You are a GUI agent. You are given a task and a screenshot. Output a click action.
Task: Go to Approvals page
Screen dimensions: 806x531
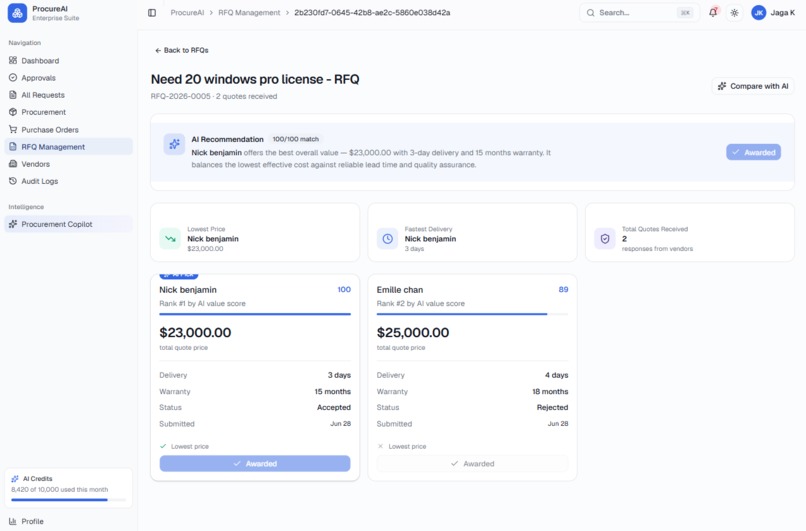68,78
